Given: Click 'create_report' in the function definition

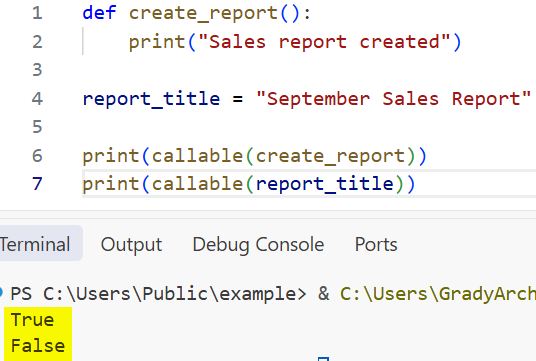Looking at the screenshot, I should (203, 14).
